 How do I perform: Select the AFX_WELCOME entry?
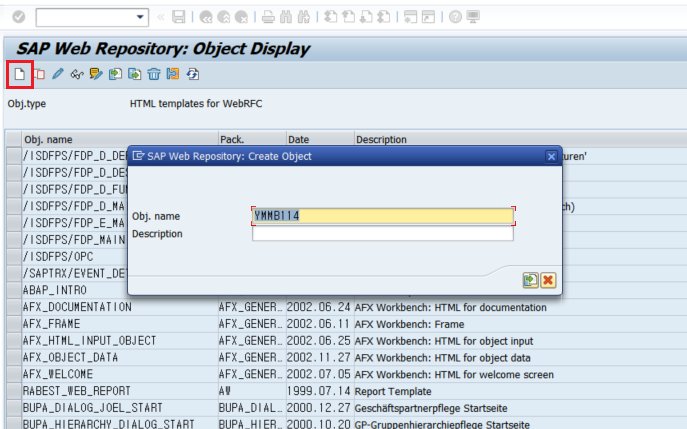tap(58, 374)
